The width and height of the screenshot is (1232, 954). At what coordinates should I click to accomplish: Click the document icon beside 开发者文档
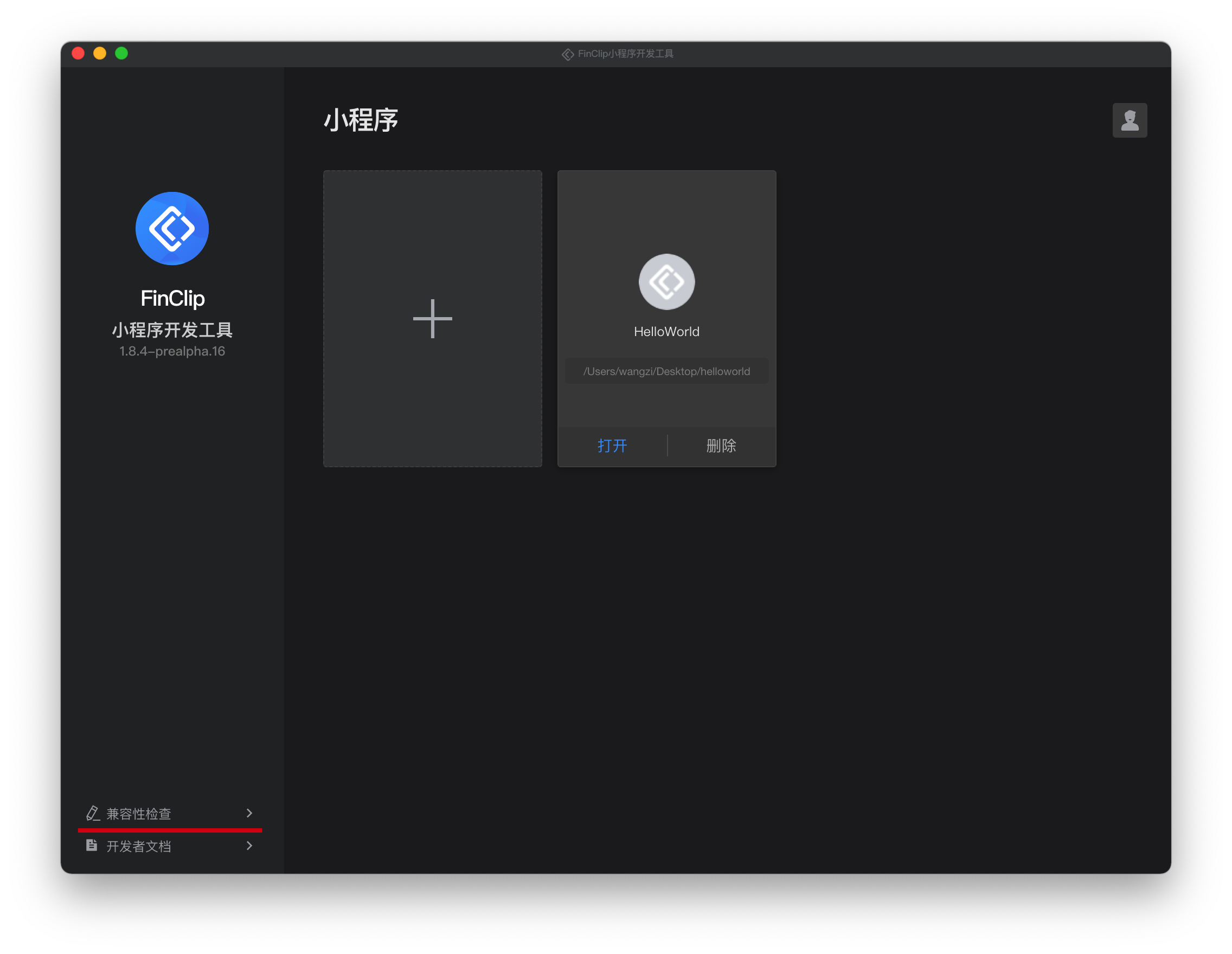tap(92, 845)
